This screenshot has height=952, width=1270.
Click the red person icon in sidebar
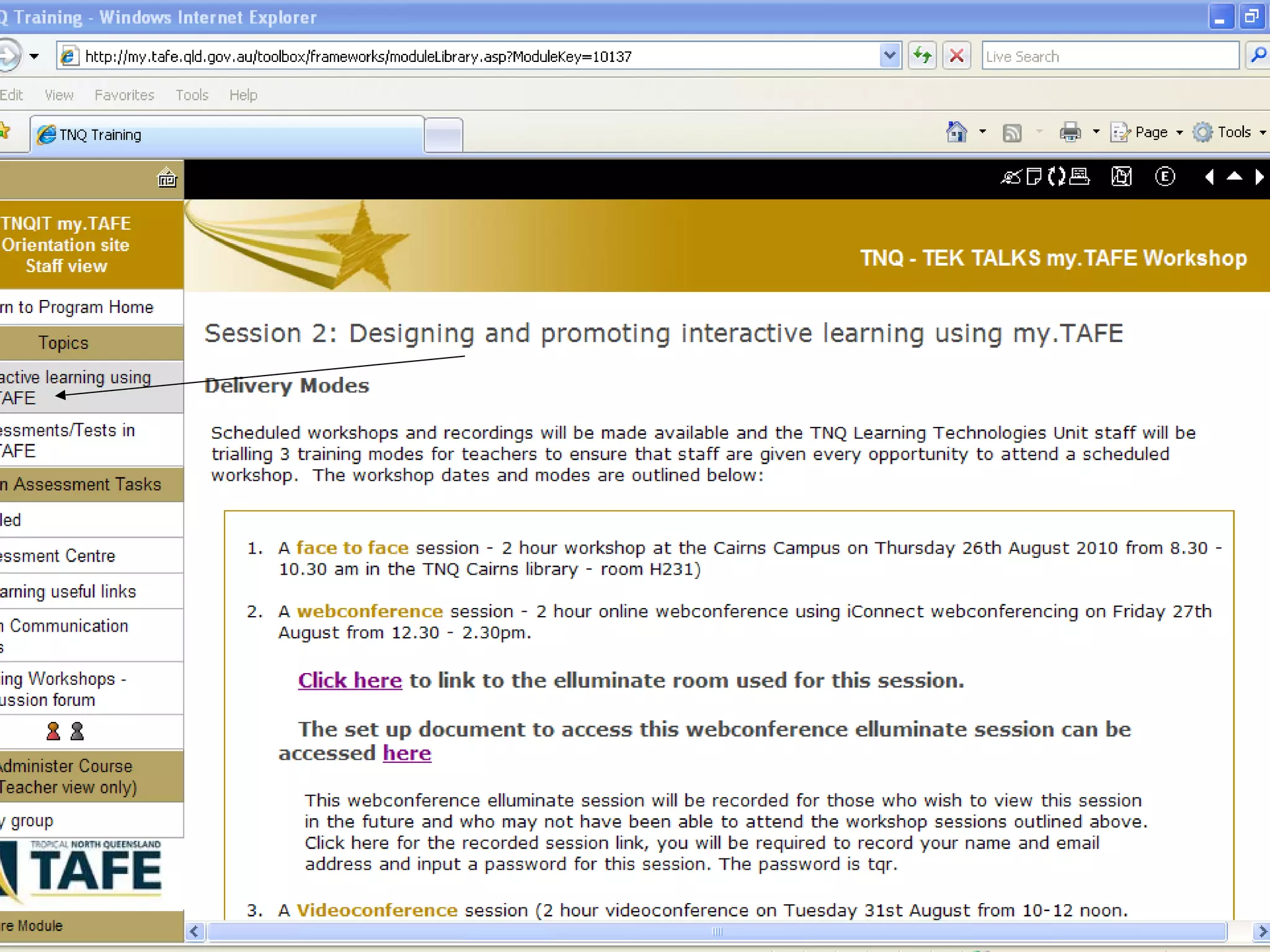(53, 731)
